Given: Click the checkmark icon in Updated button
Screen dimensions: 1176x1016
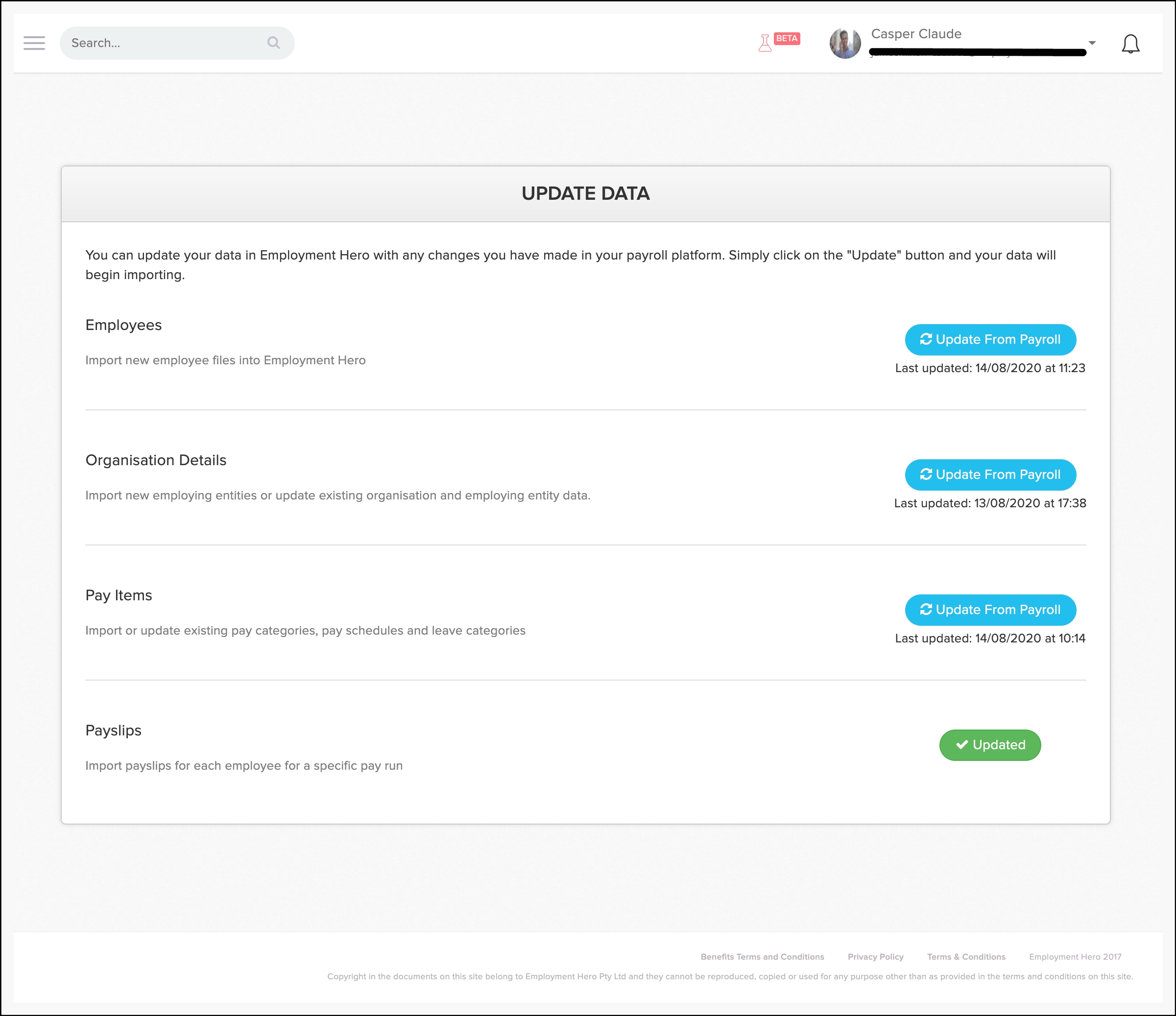Looking at the screenshot, I should point(961,745).
